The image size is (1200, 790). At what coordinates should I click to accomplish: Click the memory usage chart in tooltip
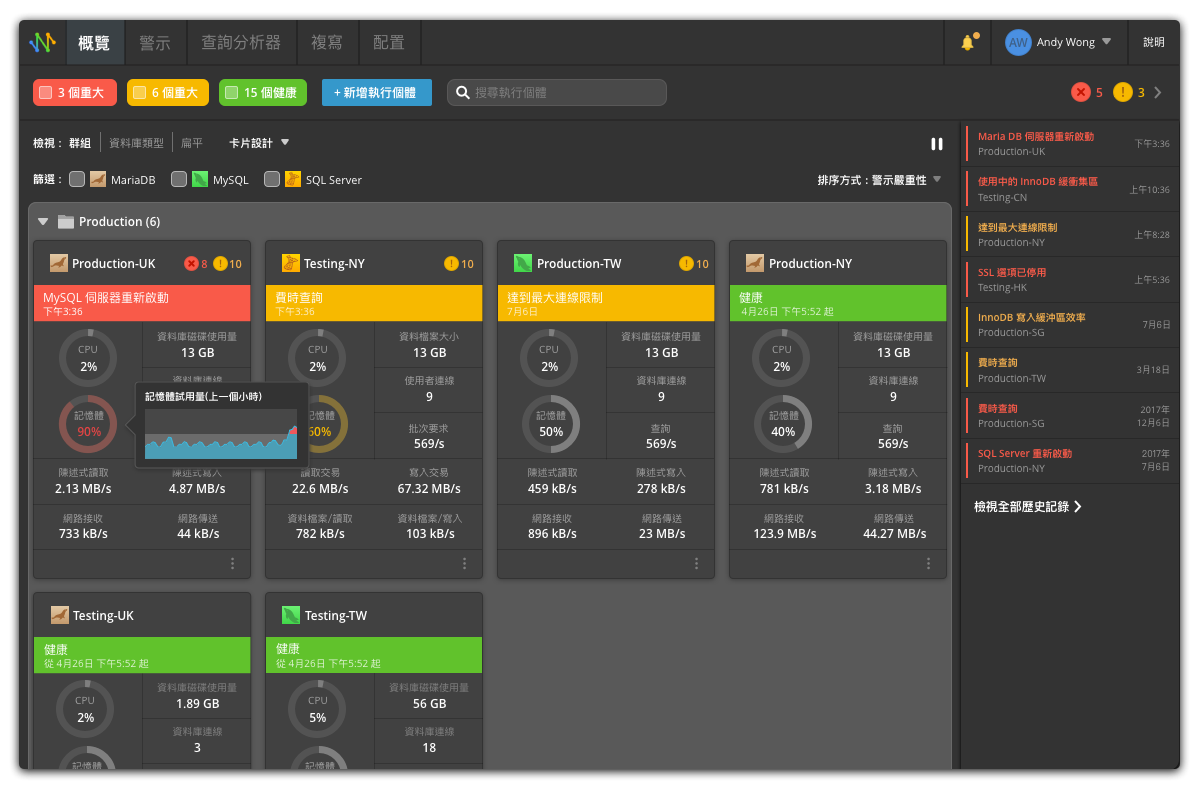click(x=222, y=433)
